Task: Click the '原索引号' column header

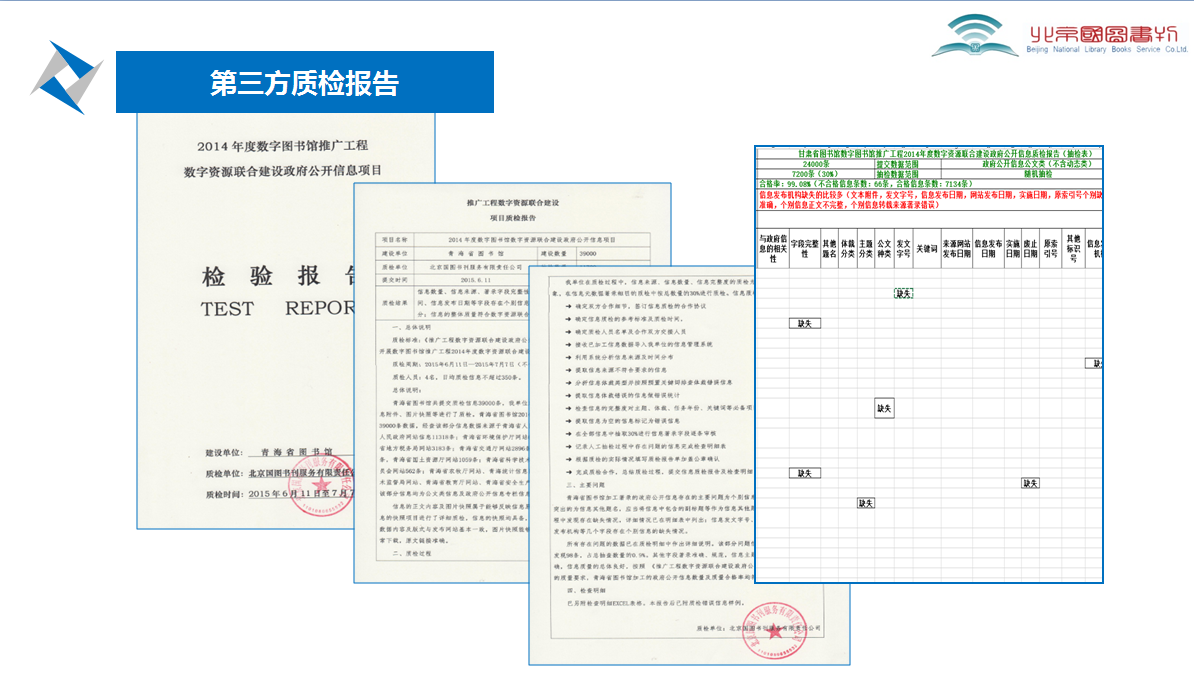Action: click(1051, 248)
